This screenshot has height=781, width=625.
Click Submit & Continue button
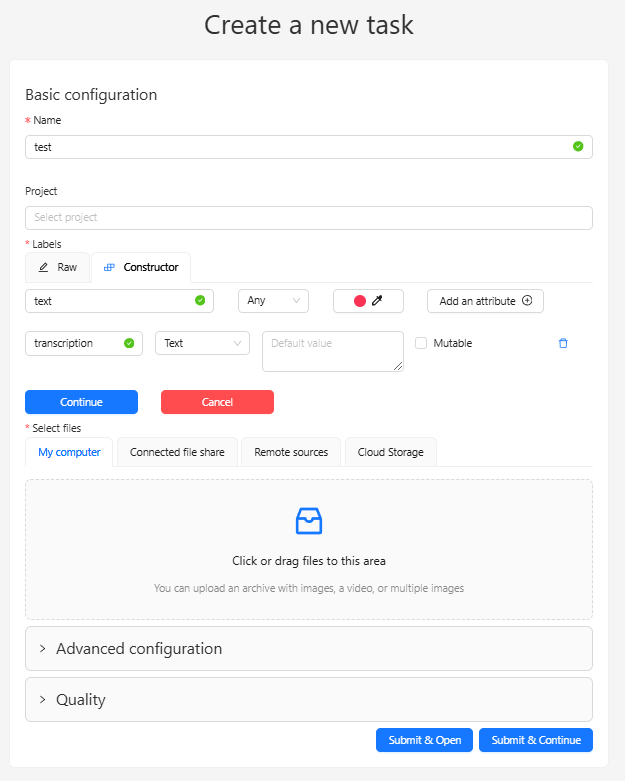536,740
